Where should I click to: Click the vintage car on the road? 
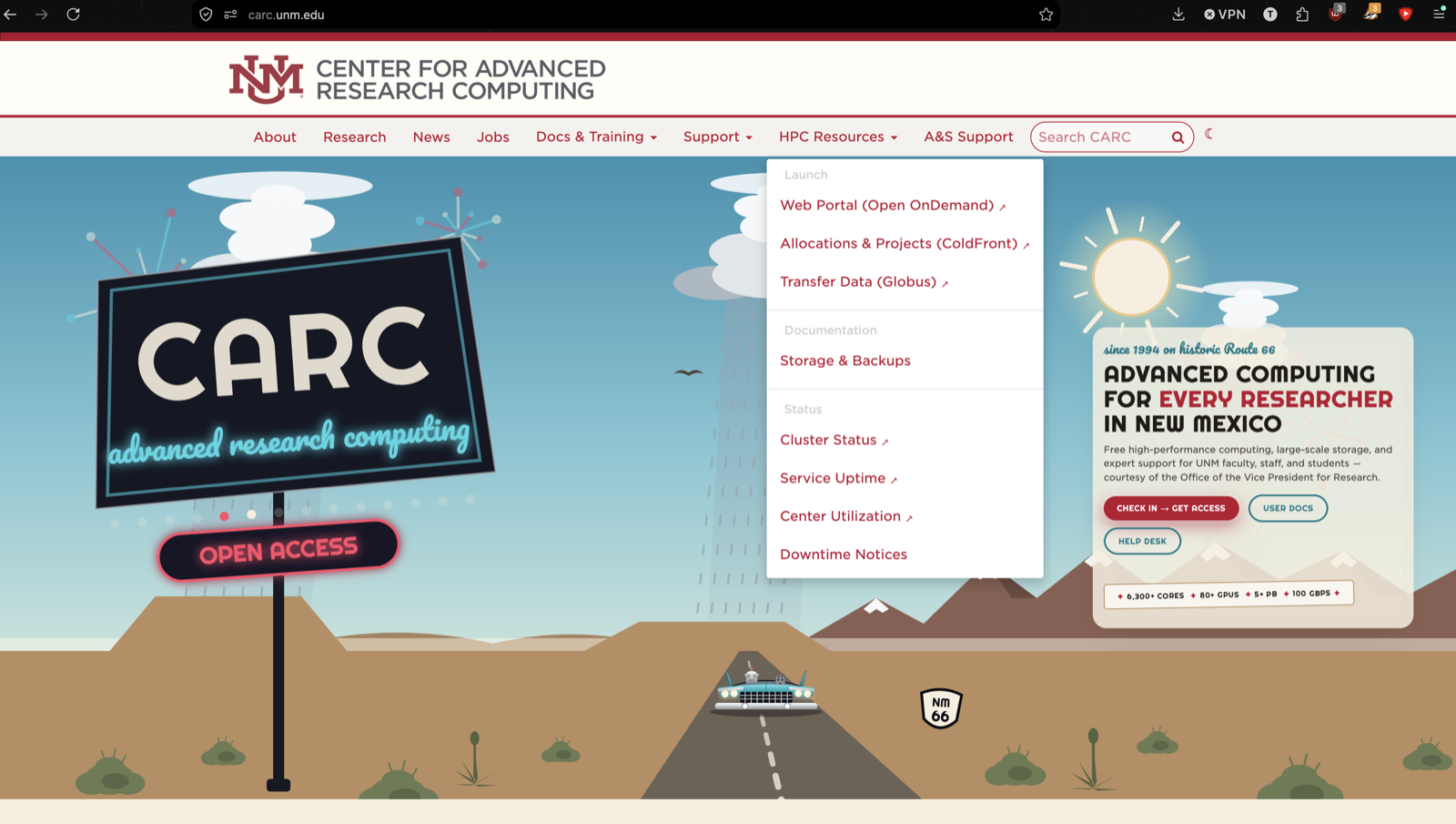point(764,692)
